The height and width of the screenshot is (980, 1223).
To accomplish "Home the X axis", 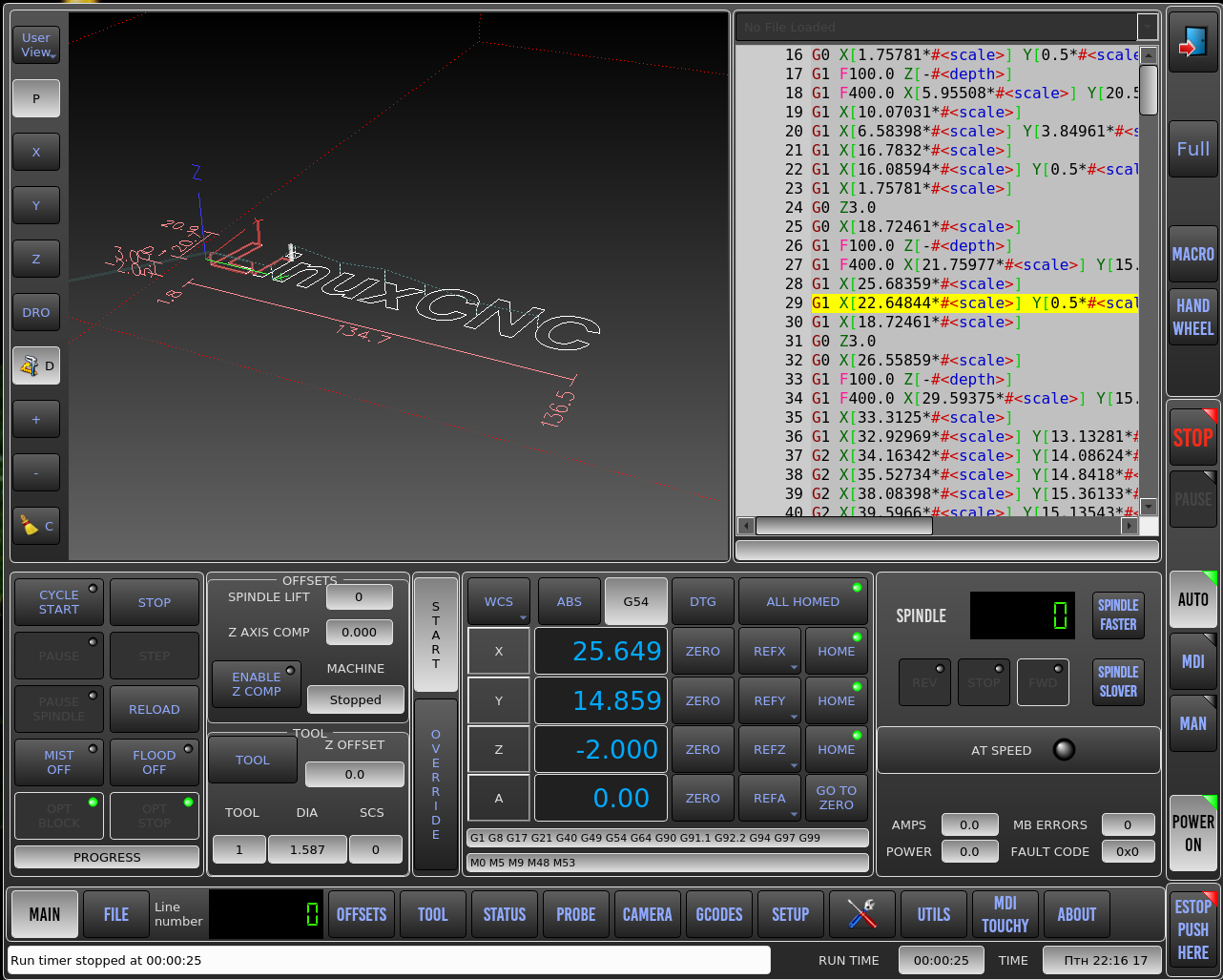I will (x=837, y=651).
